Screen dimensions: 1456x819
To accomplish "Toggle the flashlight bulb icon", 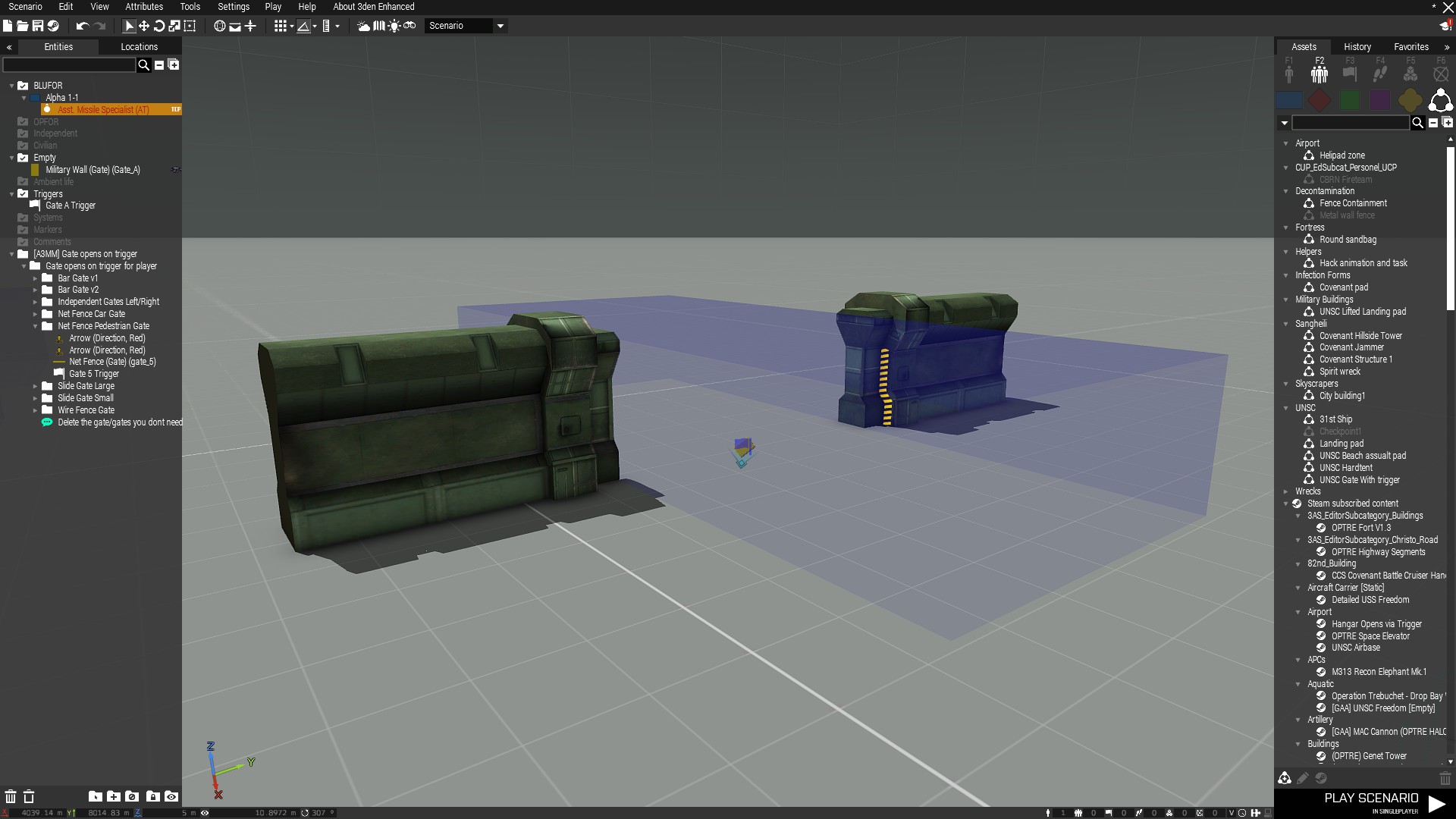I will pos(394,26).
